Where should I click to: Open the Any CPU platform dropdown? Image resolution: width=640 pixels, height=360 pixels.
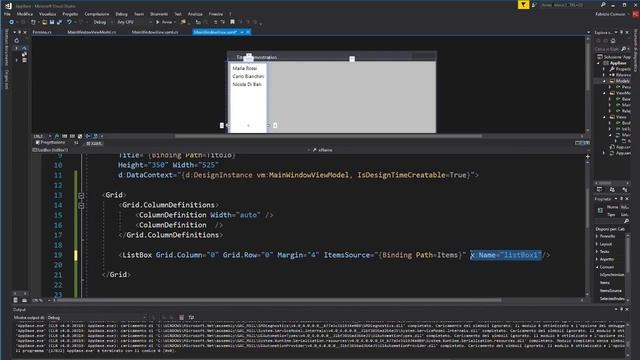[134, 22]
